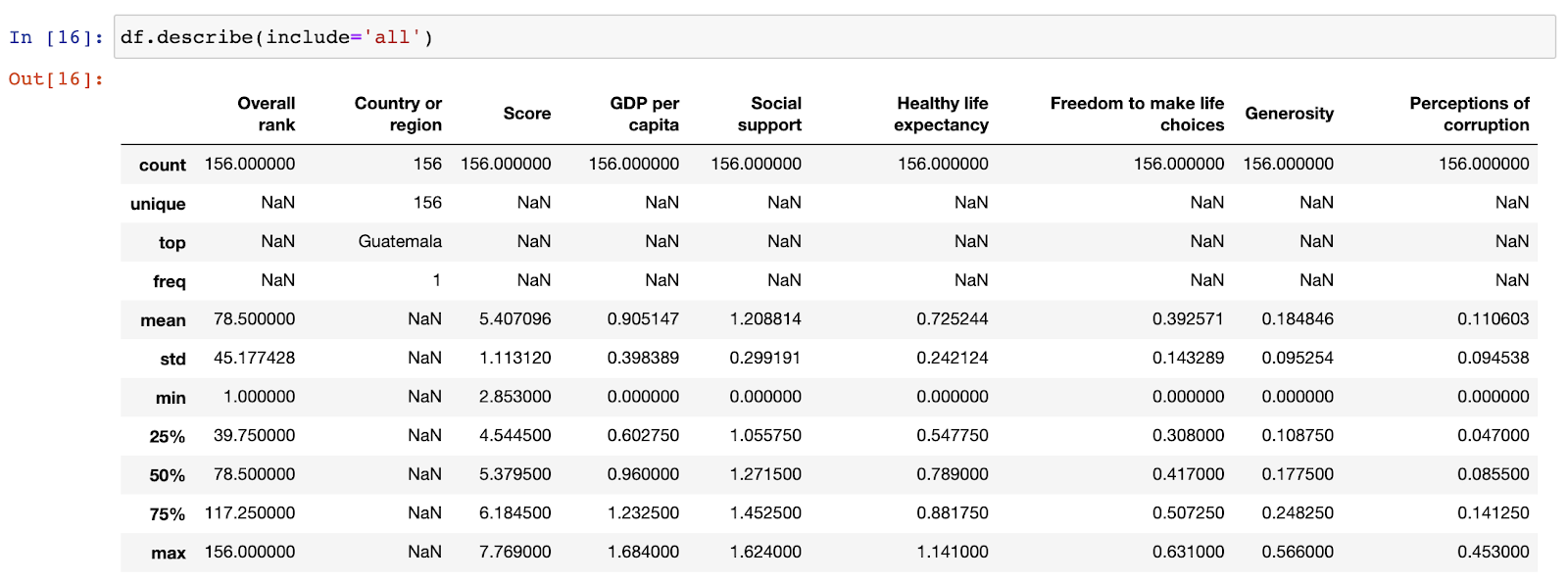Viewport: 1568px width, 582px height.
Task: Select the Perceptions of corruption header
Action: click(1469, 114)
